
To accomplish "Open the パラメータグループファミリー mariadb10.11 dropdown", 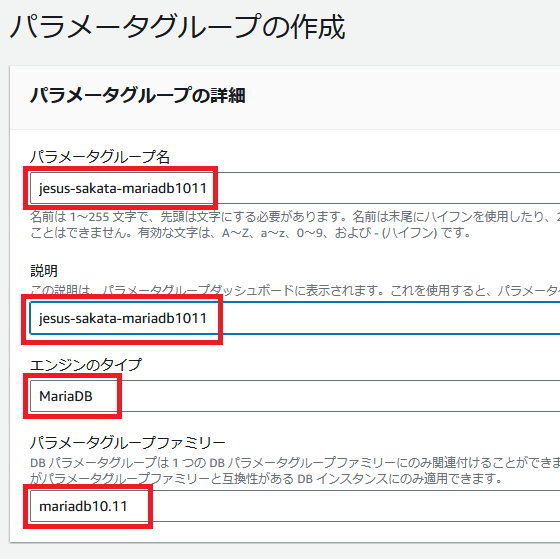I will (295, 506).
